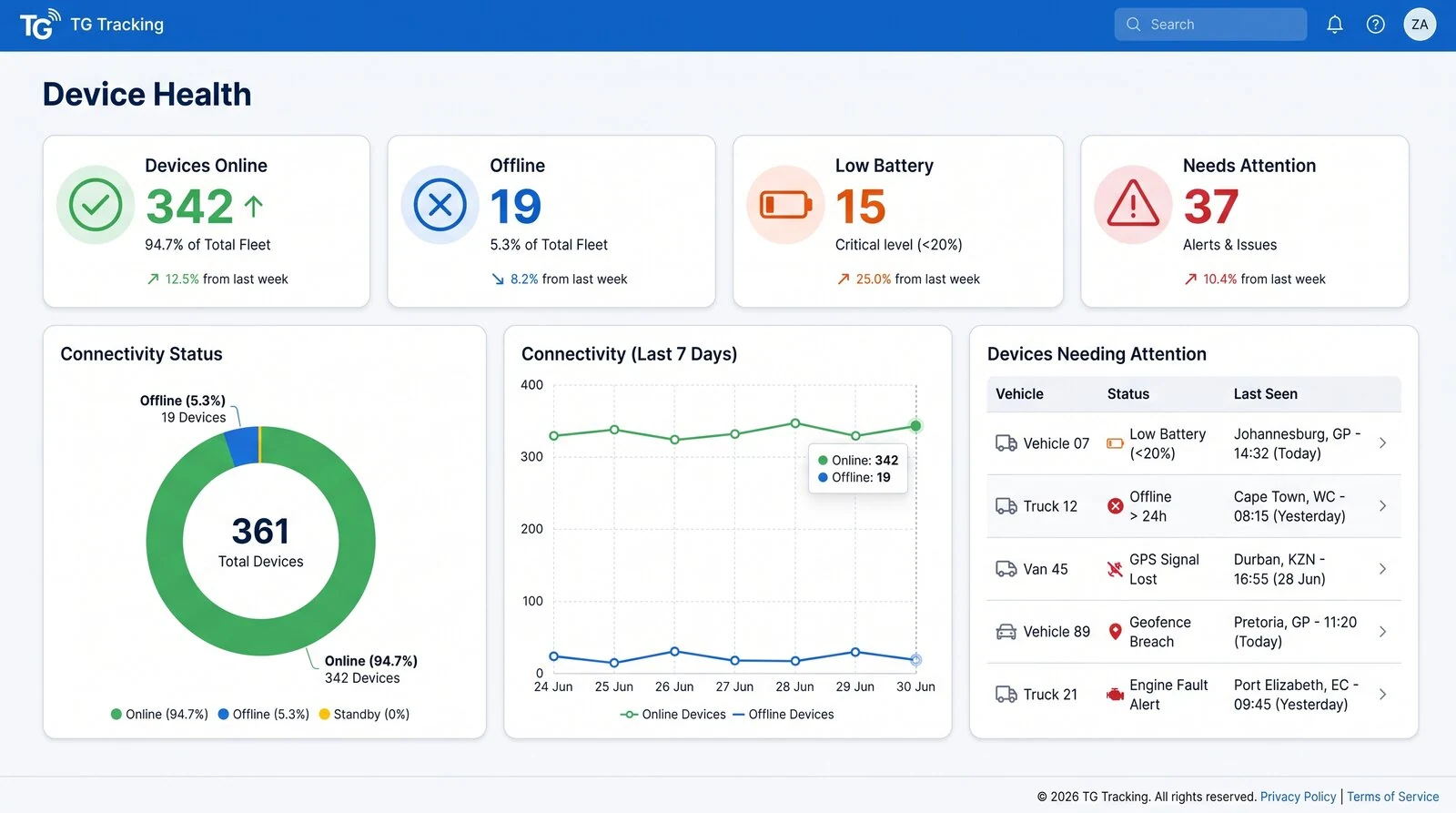Screen dimensions: 1456x813
Task: Click the blue X Offline icon
Action: click(440, 205)
